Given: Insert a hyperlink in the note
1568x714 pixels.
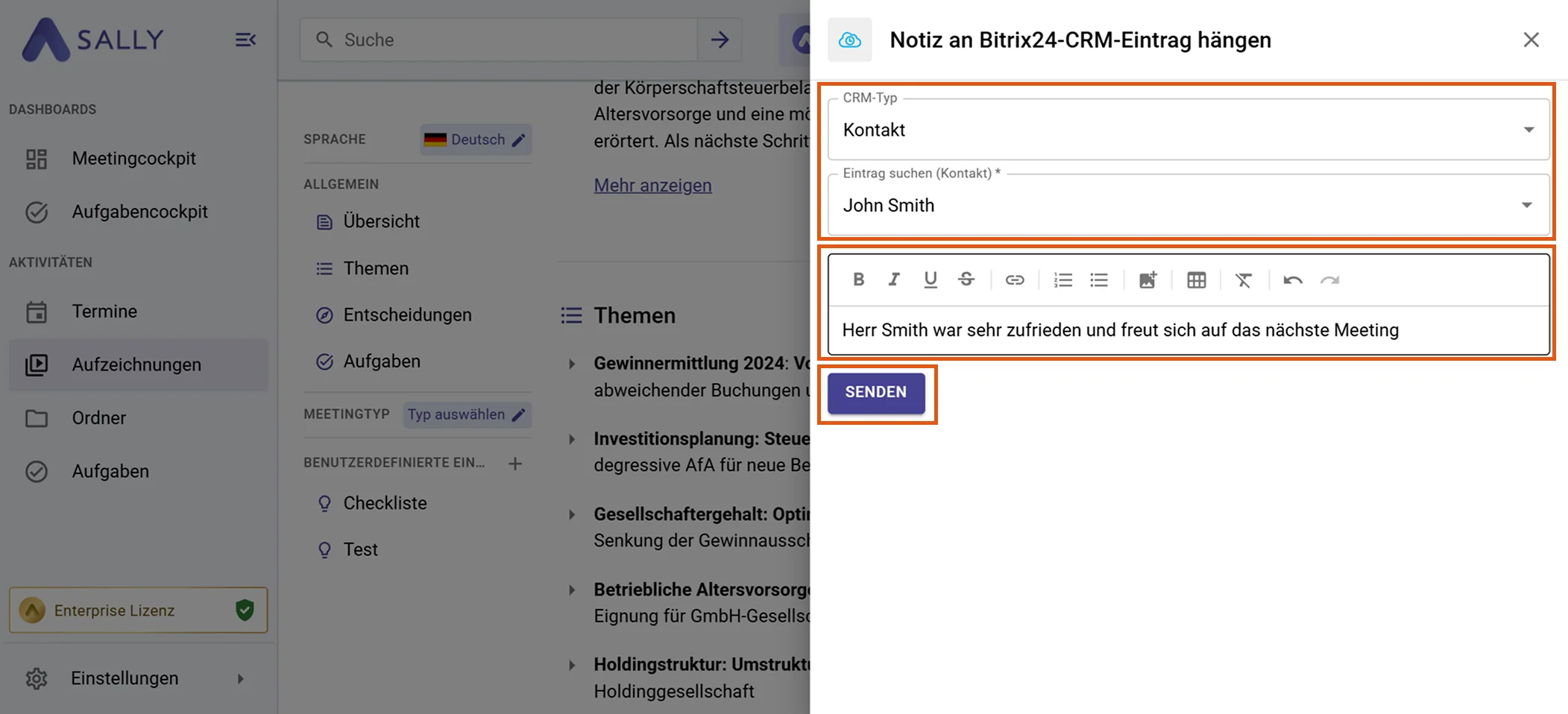Looking at the screenshot, I should [x=1015, y=279].
